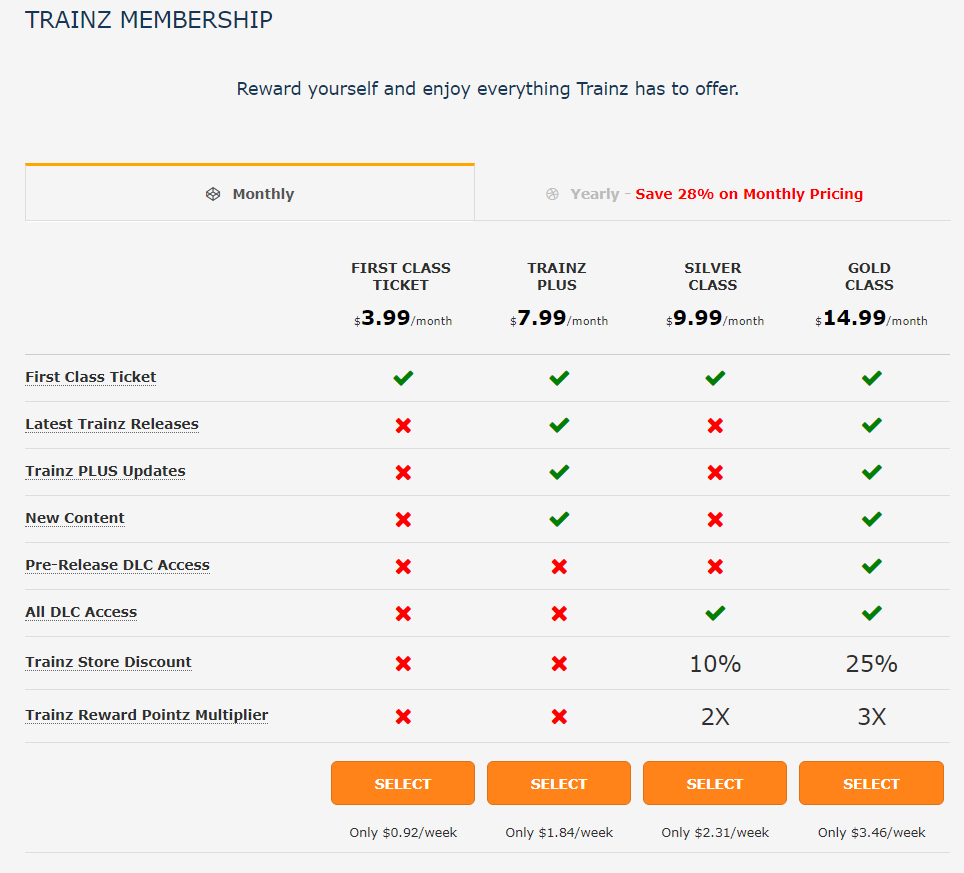Select the First Class Ticket plan

click(x=403, y=783)
